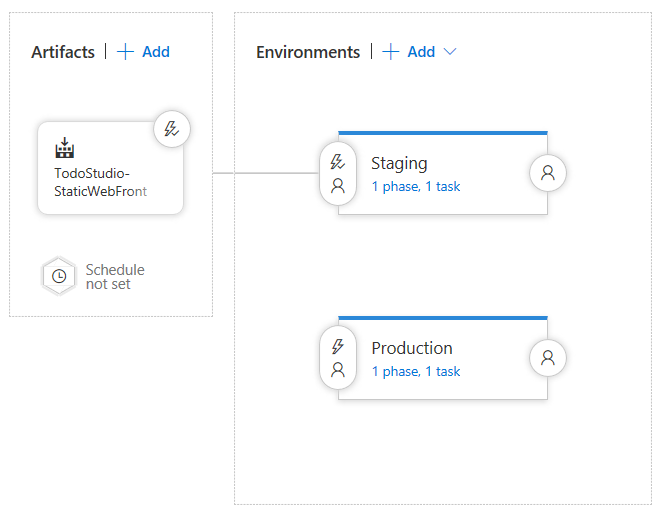Open Production pre-deployment approvers person icon
Screen dimensions: 662x519
point(338,370)
